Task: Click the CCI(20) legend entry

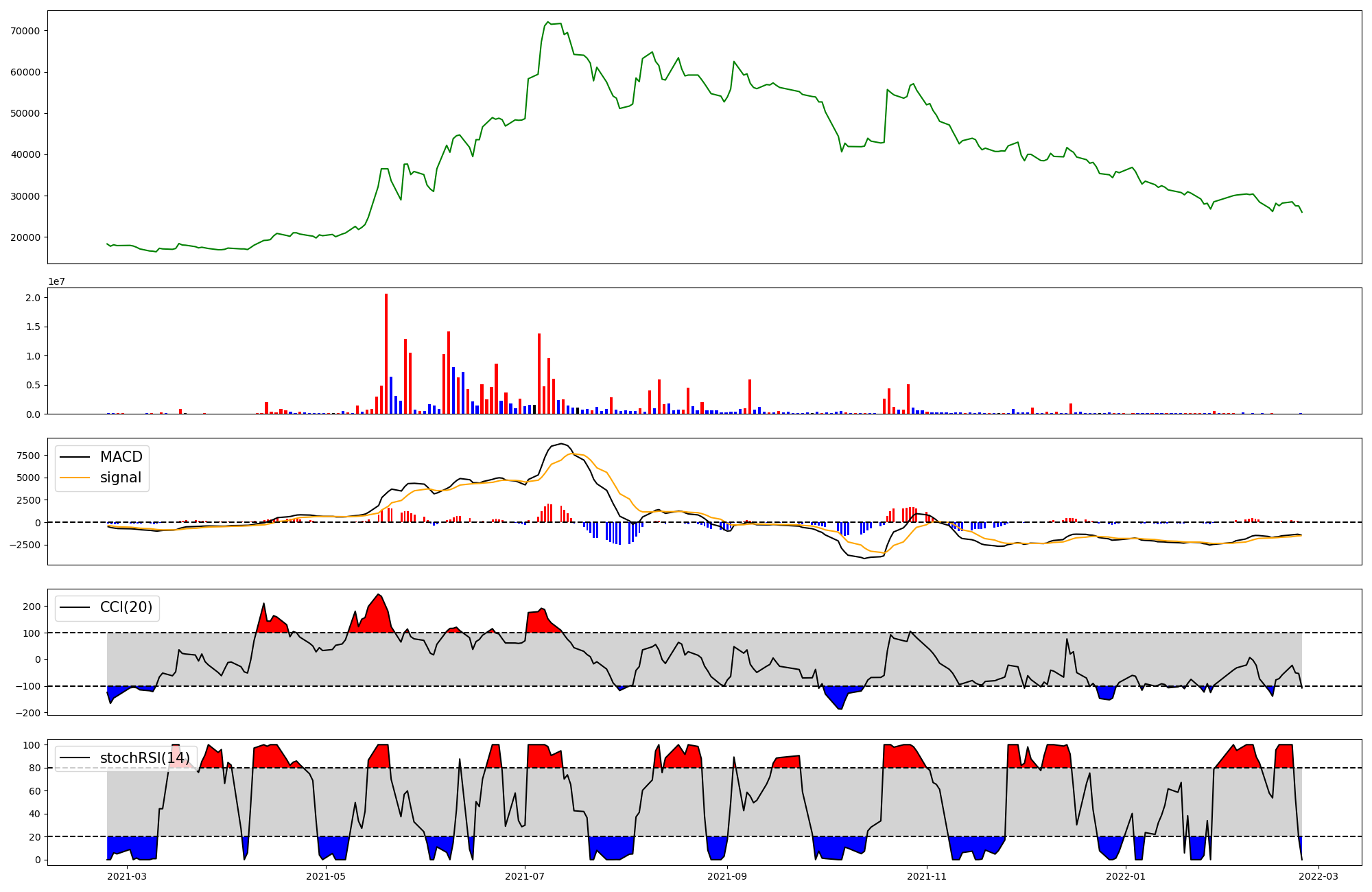Action: pyautogui.click(x=126, y=607)
